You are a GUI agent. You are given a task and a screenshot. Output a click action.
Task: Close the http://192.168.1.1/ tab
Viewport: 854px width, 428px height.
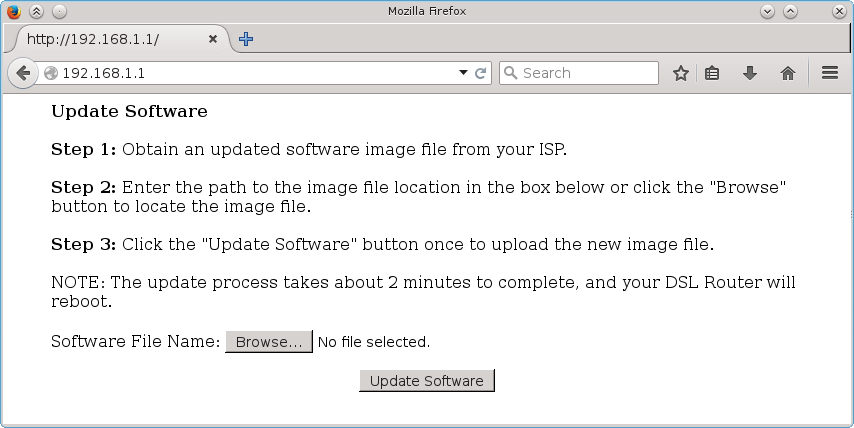pos(213,39)
